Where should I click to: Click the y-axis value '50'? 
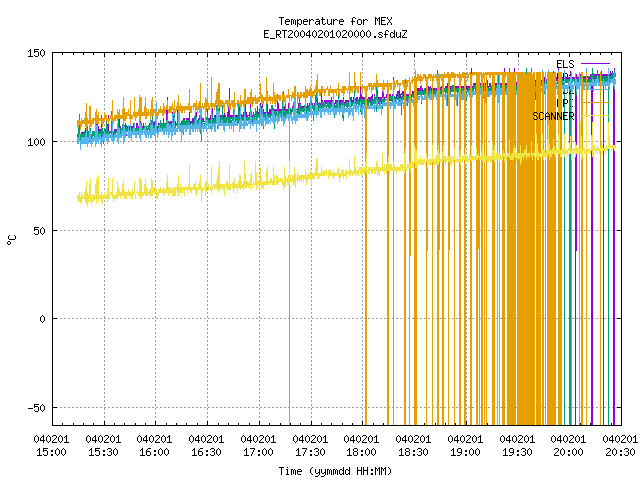pyautogui.click(x=39, y=231)
